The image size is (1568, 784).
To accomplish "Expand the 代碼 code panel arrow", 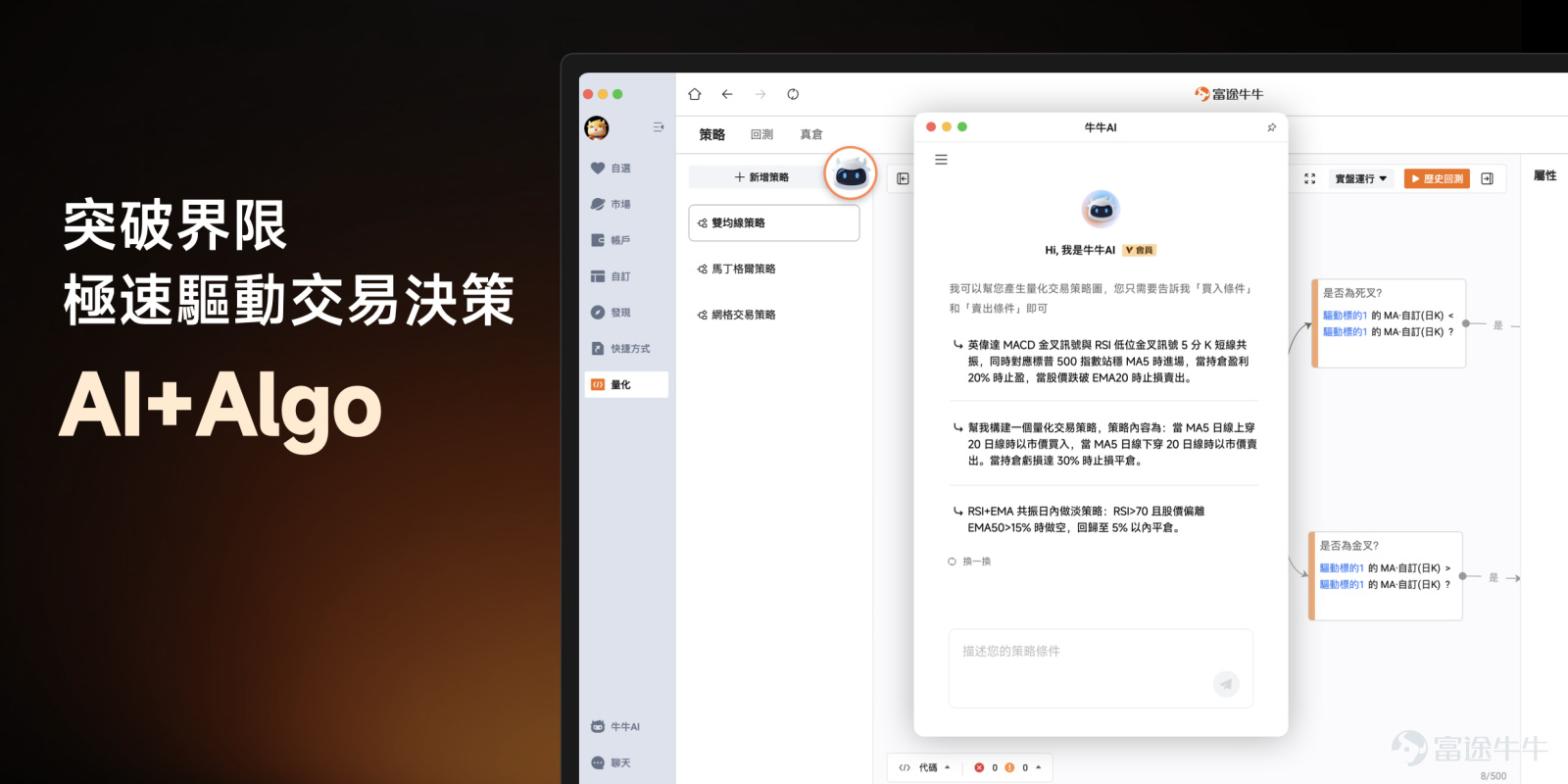I will (x=948, y=767).
